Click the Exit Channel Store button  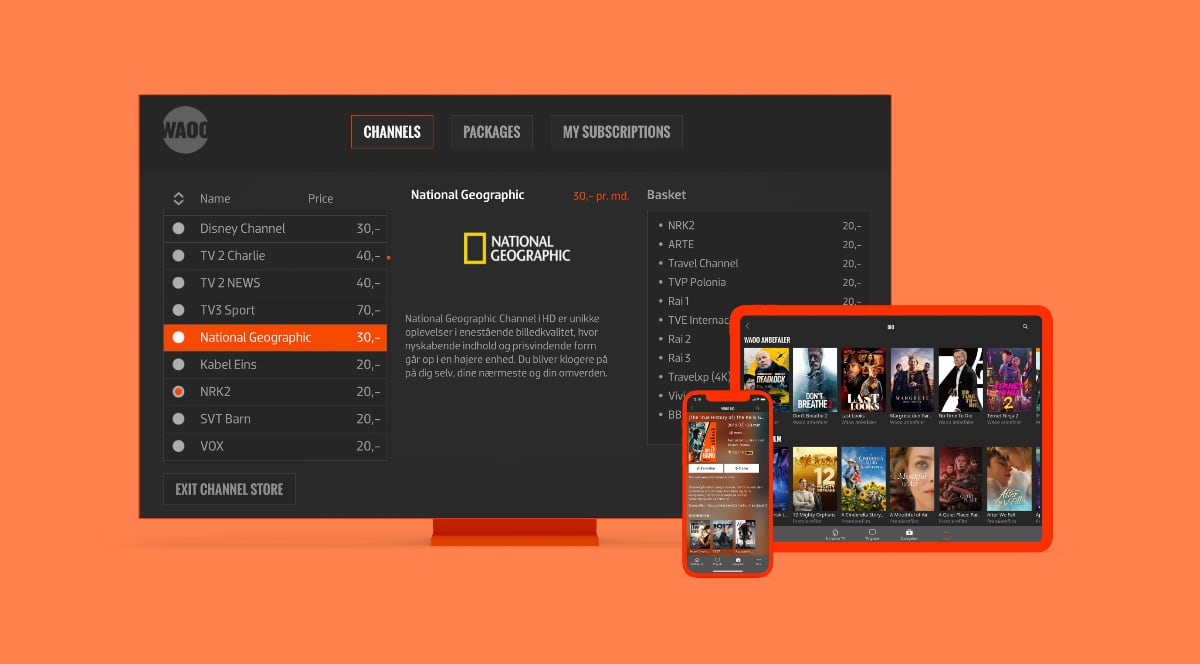click(x=229, y=489)
